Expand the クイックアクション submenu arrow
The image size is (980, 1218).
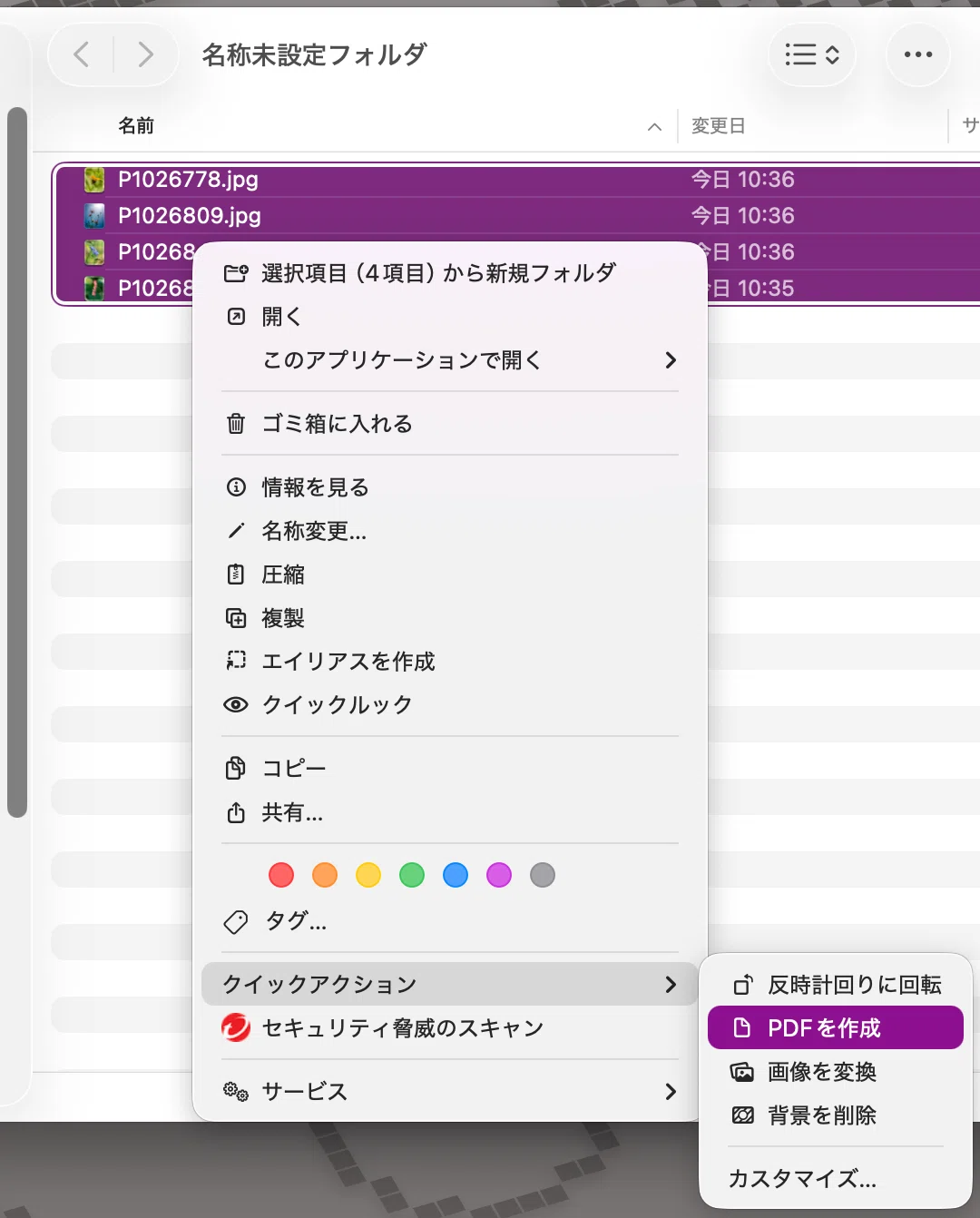(x=671, y=984)
